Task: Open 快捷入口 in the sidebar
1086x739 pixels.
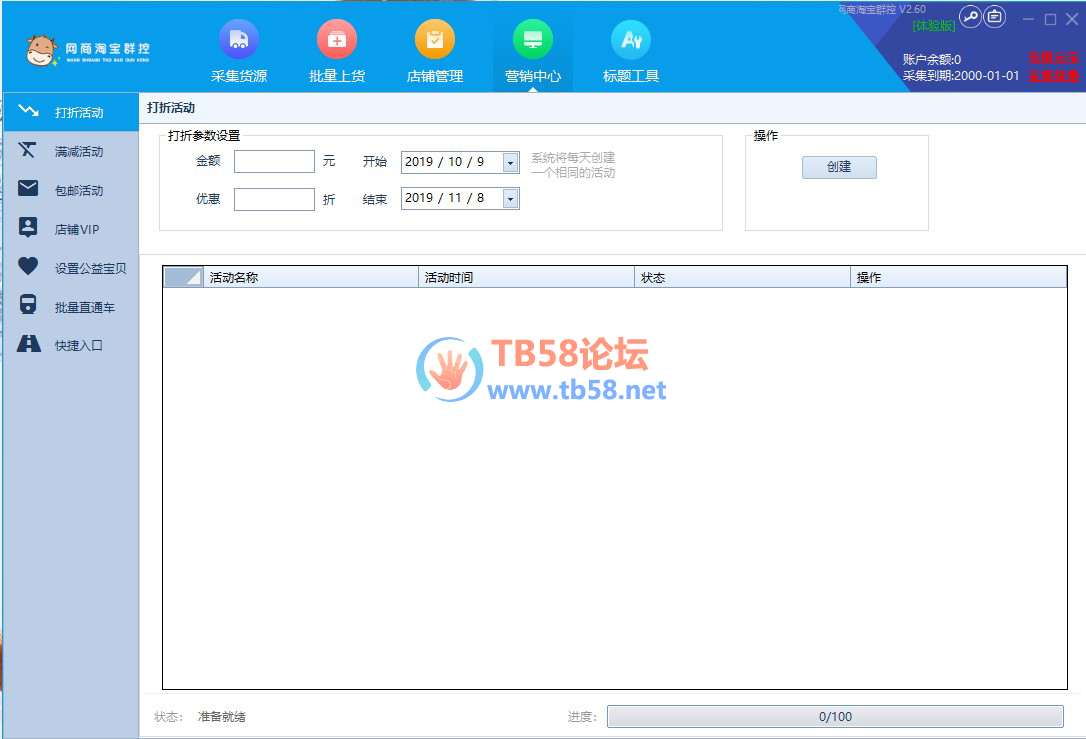Action: point(71,345)
